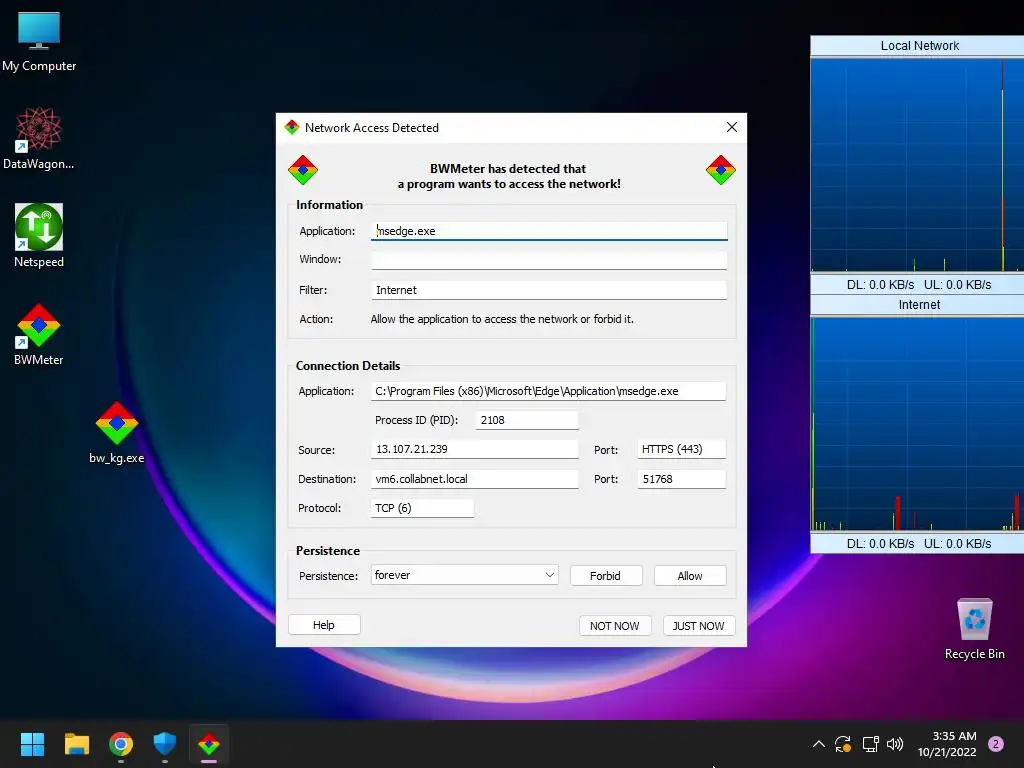Click the NOT NOW button
Screen dimensions: 1024x768
click(x=615, y=626)
